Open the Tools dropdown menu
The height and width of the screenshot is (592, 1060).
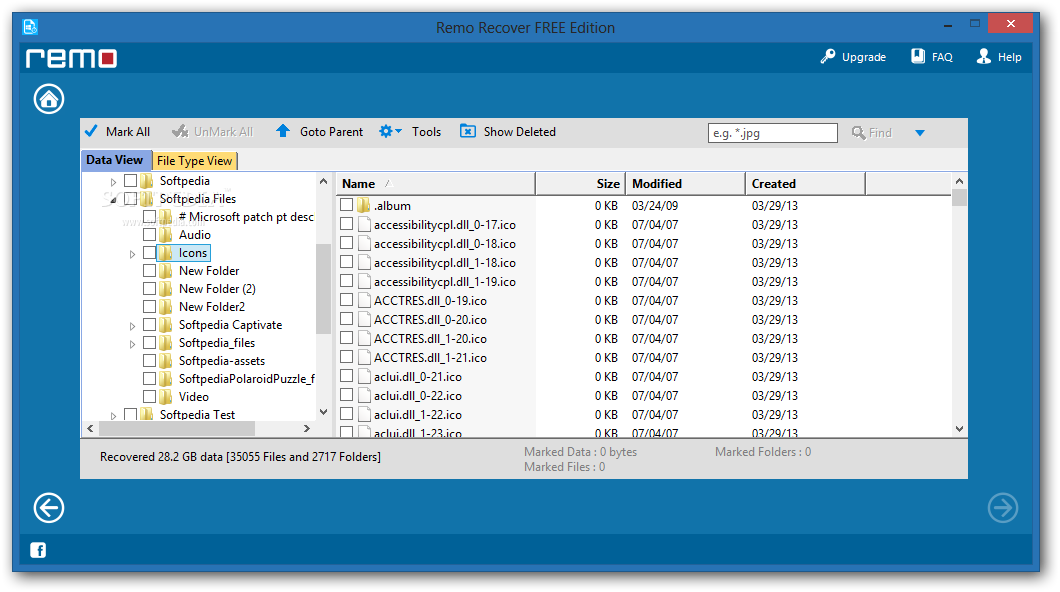tap(399, 131)
